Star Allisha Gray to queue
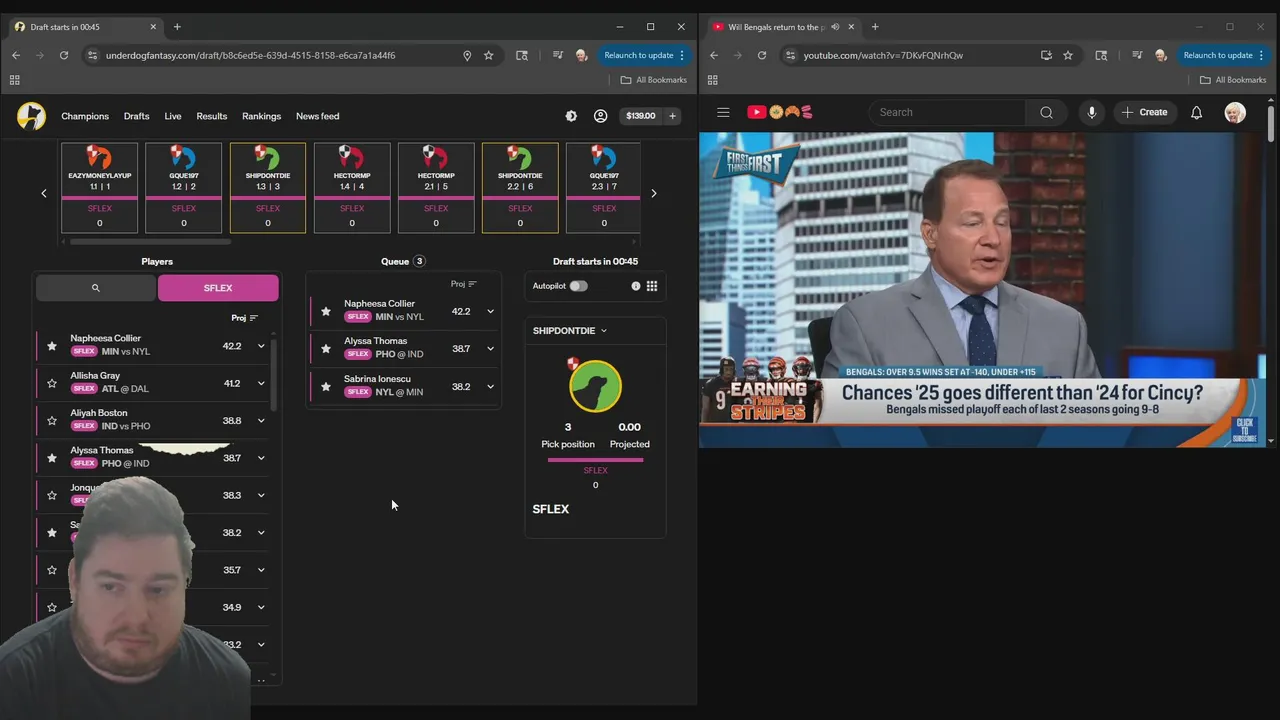 tap(52, 383)
